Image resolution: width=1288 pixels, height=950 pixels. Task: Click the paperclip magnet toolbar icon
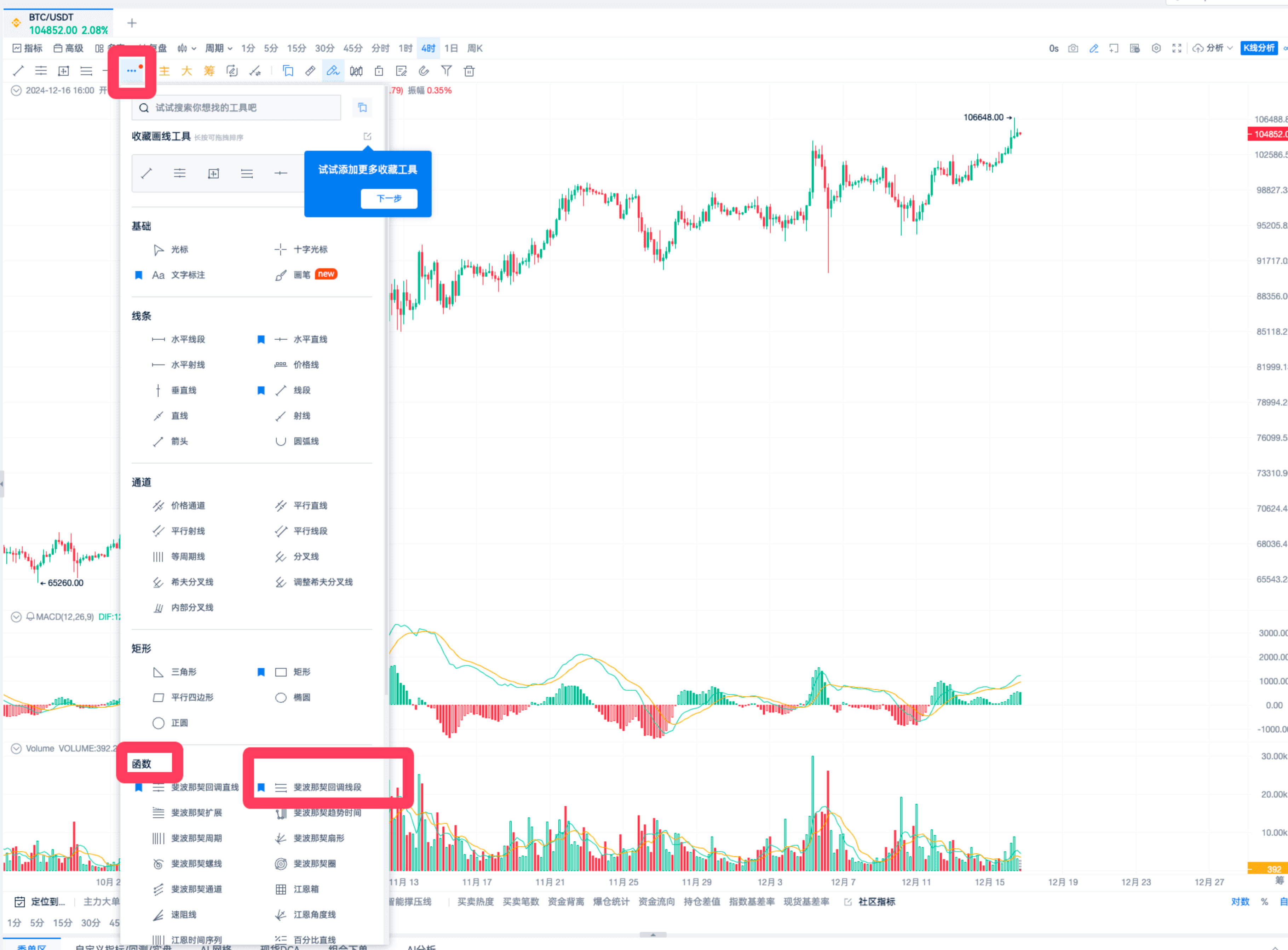click(424, 71)
